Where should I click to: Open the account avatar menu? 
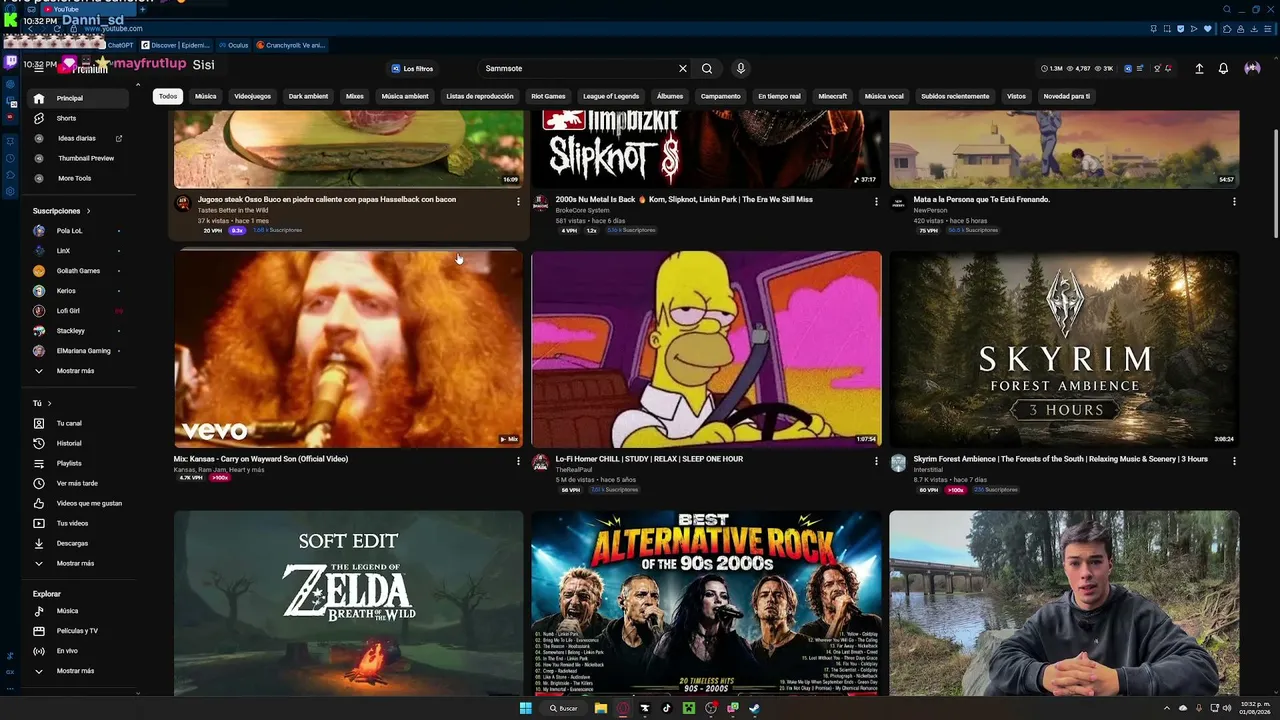1252,69
